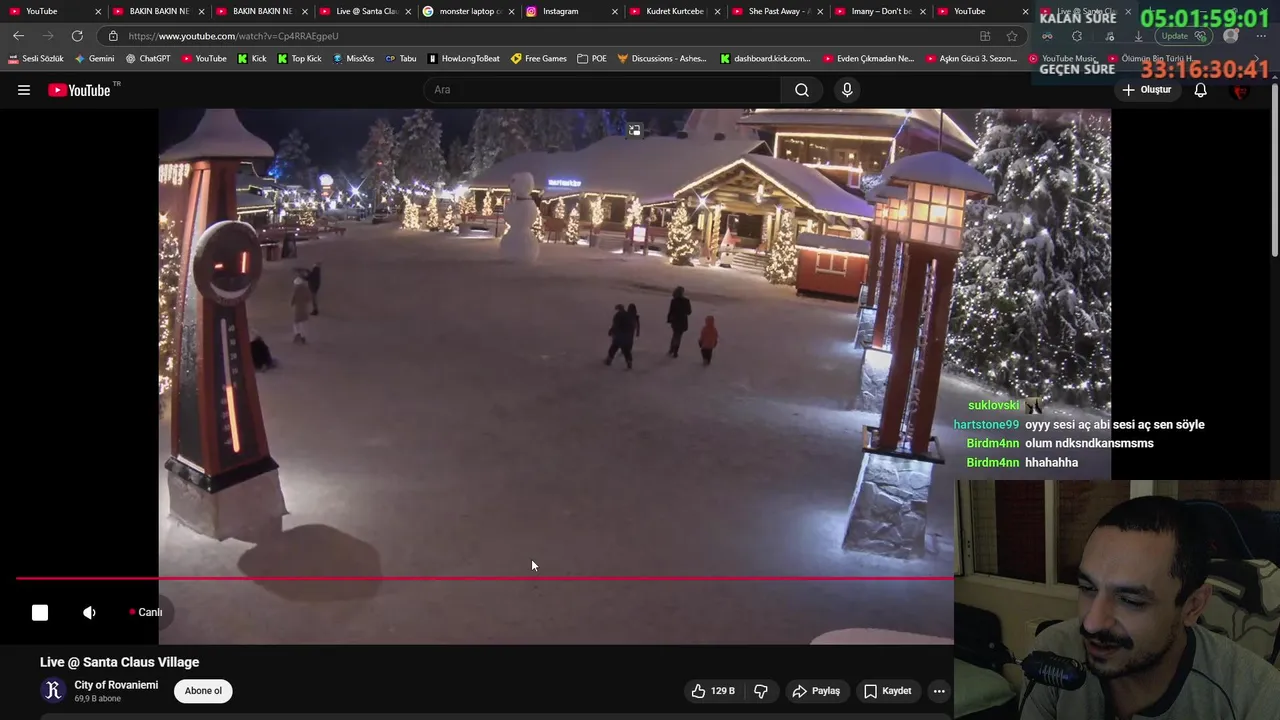The image size is (1280, 720).
Task: Click City of Rovaniemi channel name
Action: click(x=116, y=685)
